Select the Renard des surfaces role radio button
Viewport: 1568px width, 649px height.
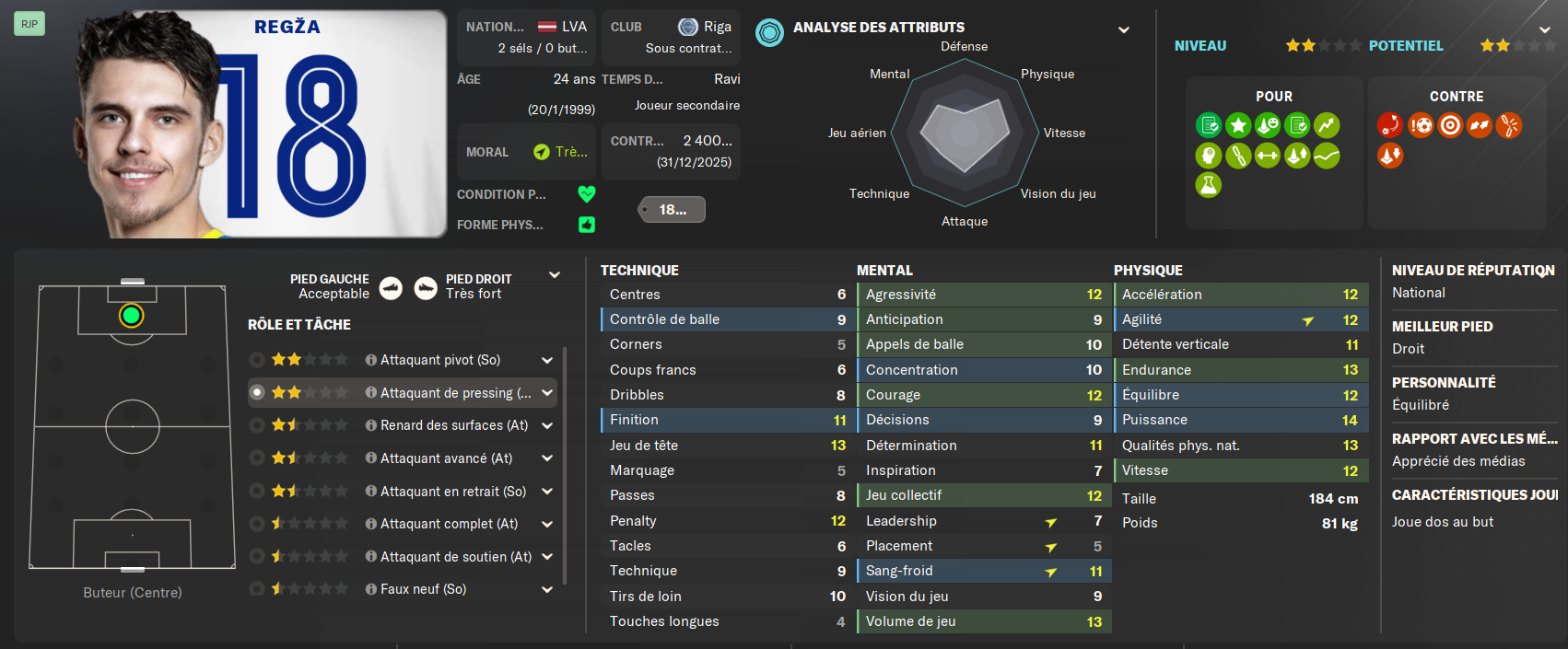(x=257, y=425)
